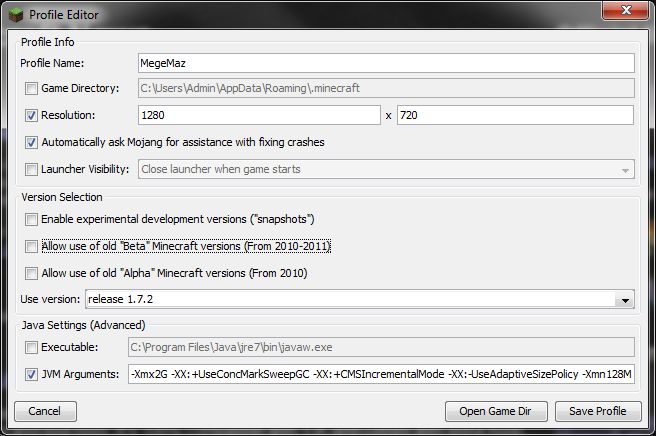Click the resolution height field showing 720

point(515,115)
